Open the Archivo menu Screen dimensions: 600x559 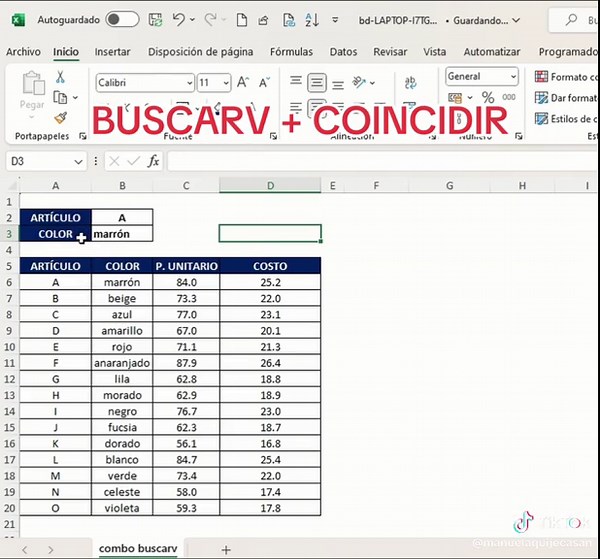point(23,52)
